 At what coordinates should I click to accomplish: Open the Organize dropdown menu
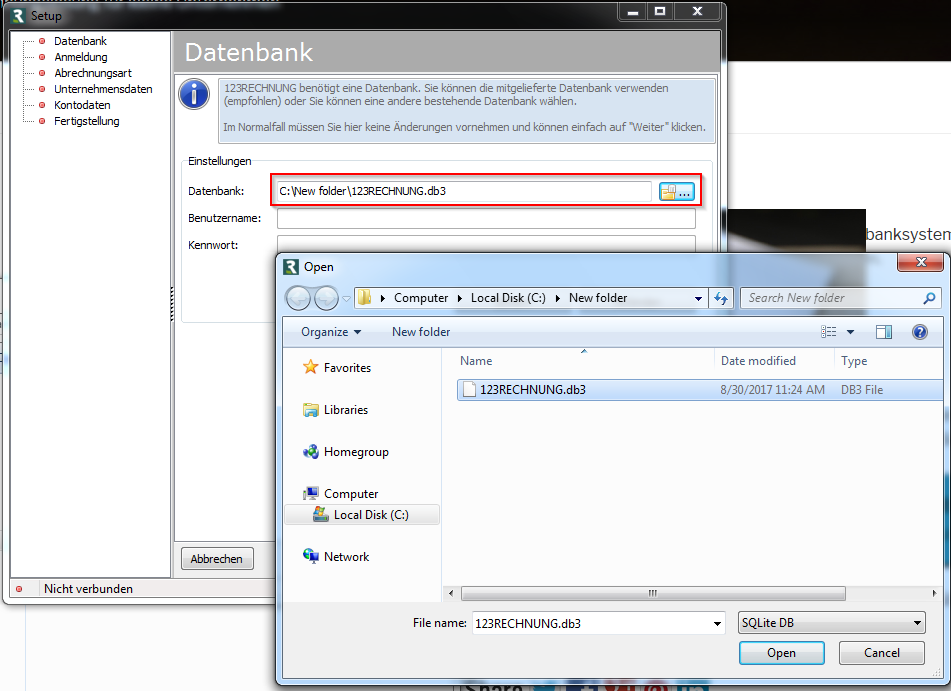tap(331, 332)
